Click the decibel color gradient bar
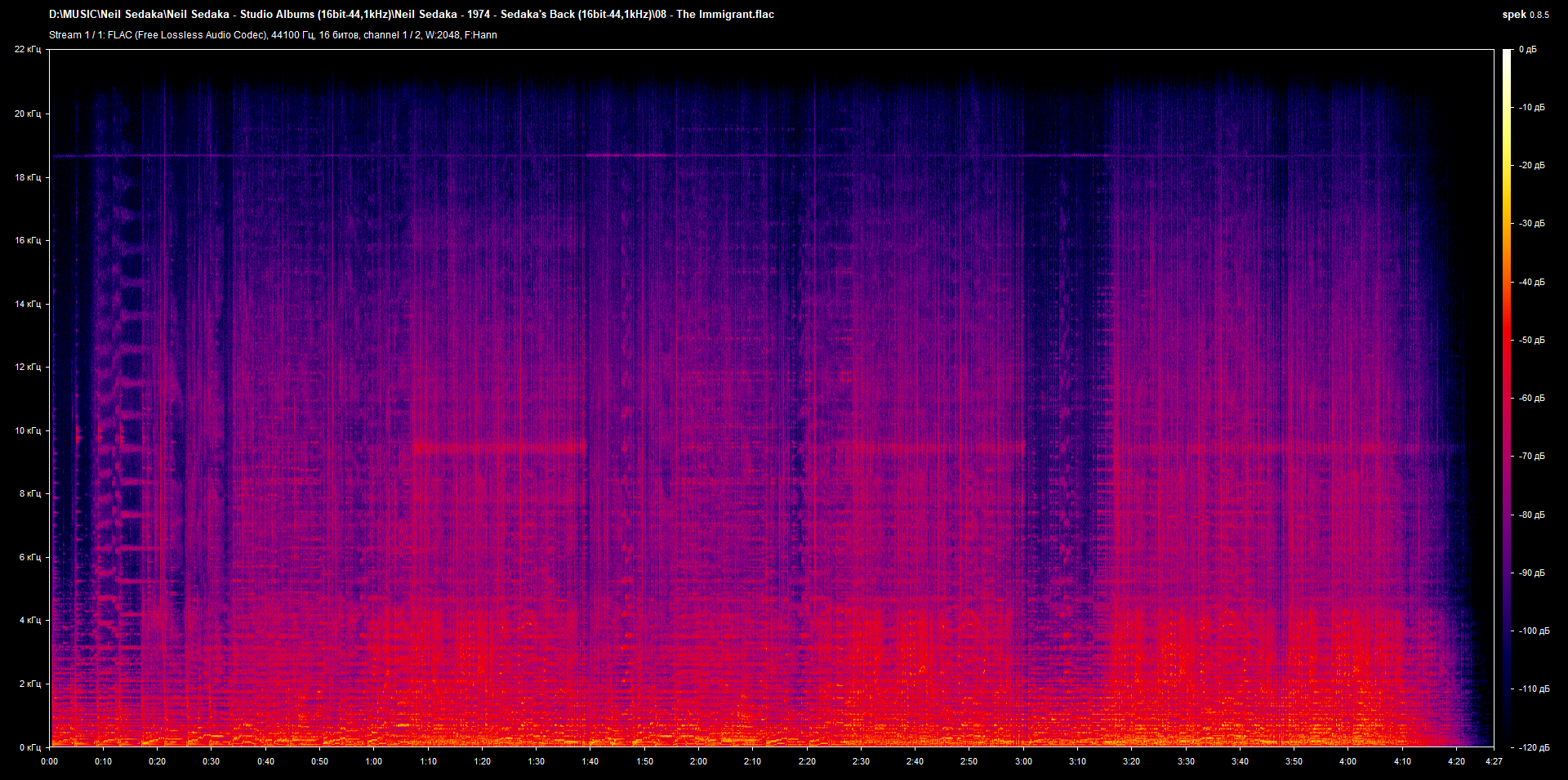Viewport: 1568px width, 780px height. [1507, 399]
